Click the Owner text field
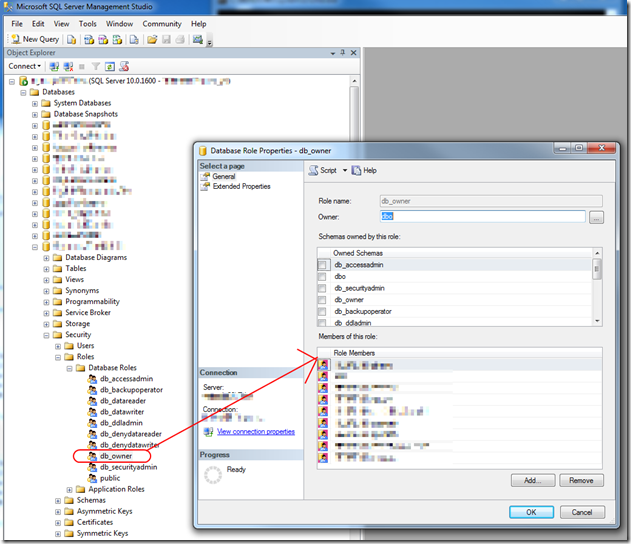Screen dimensions: 631x544 tap(483, 216)
